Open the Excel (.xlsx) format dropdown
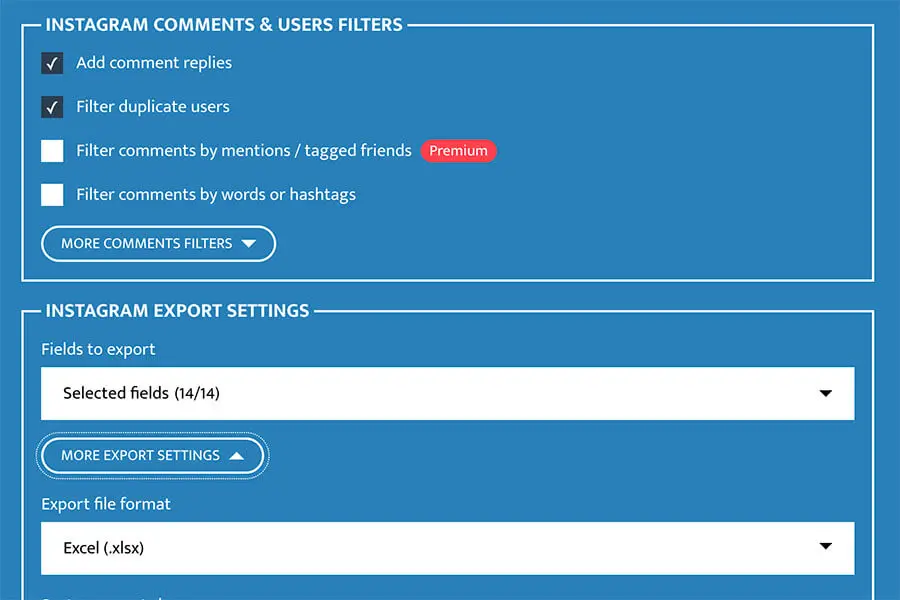This screenshot has height=600, width=900. (448, 548)
